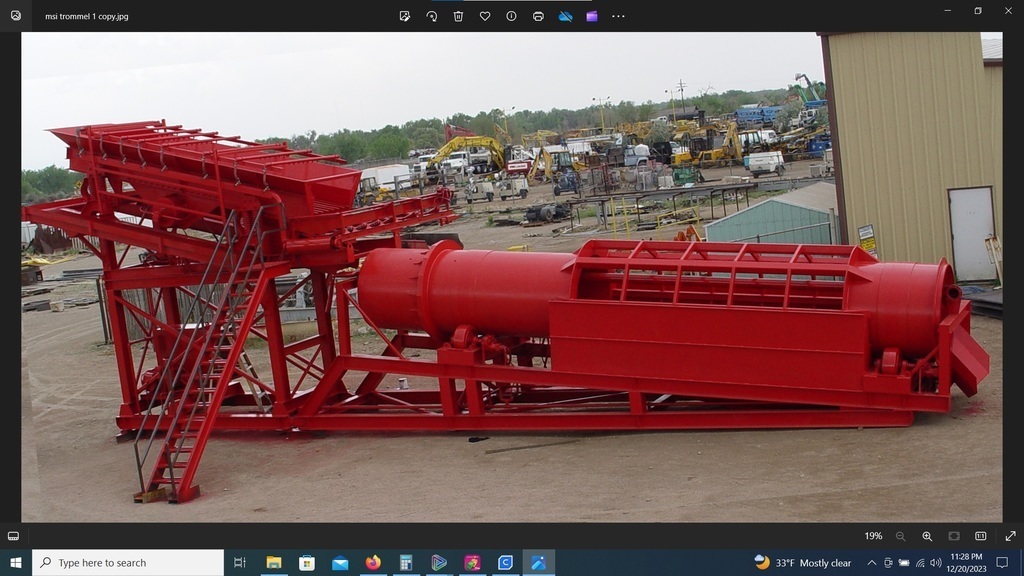Click the red trommel photo
The height and width of the screenshot is (576, 1024).
512,277
